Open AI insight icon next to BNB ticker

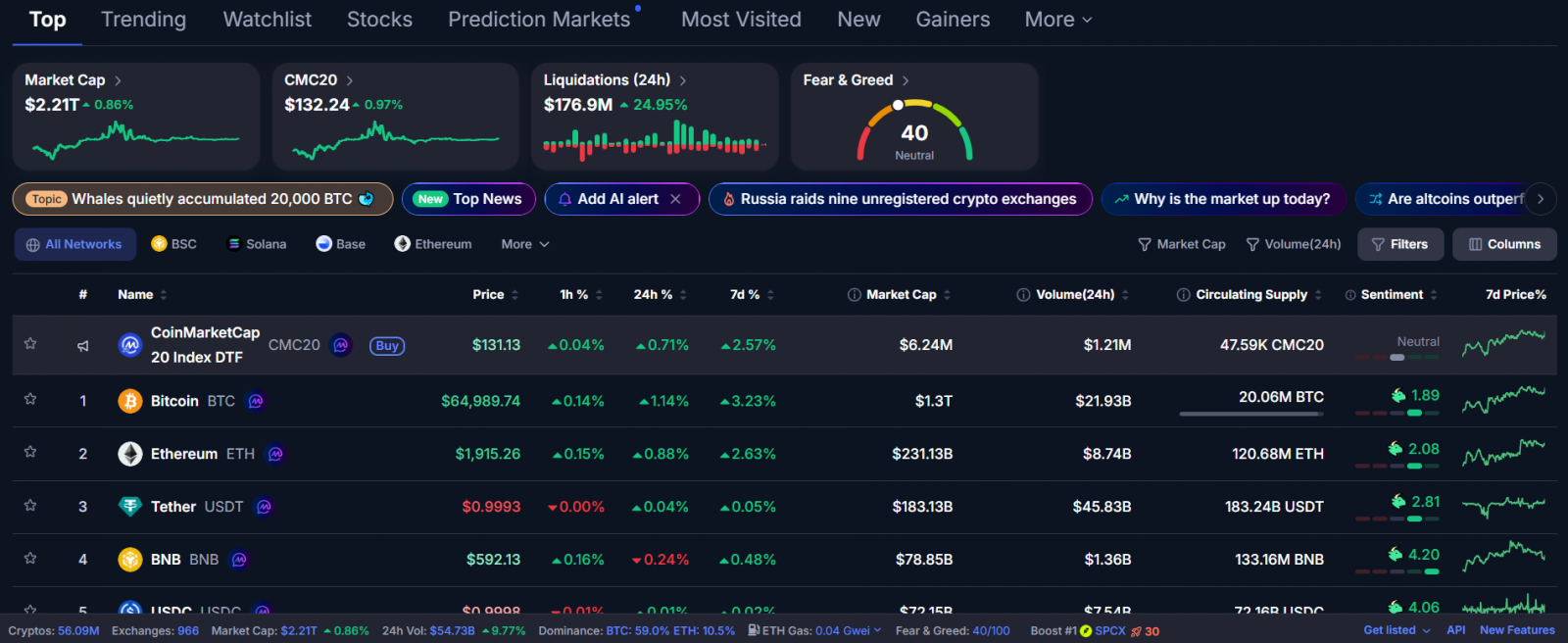tap(239, 560)
